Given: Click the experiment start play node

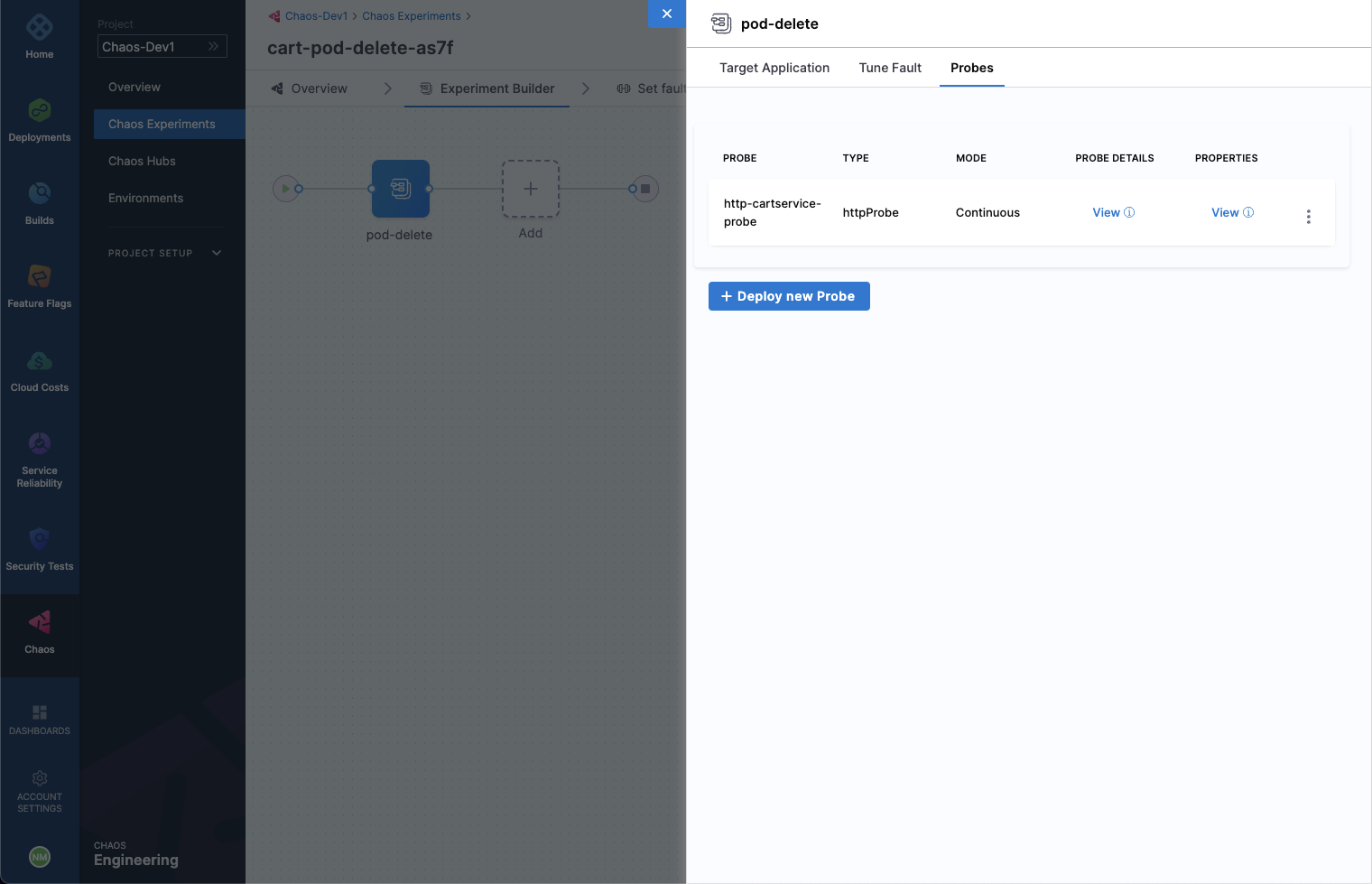Looking at the screenshot, I should (x=285, y=189).
